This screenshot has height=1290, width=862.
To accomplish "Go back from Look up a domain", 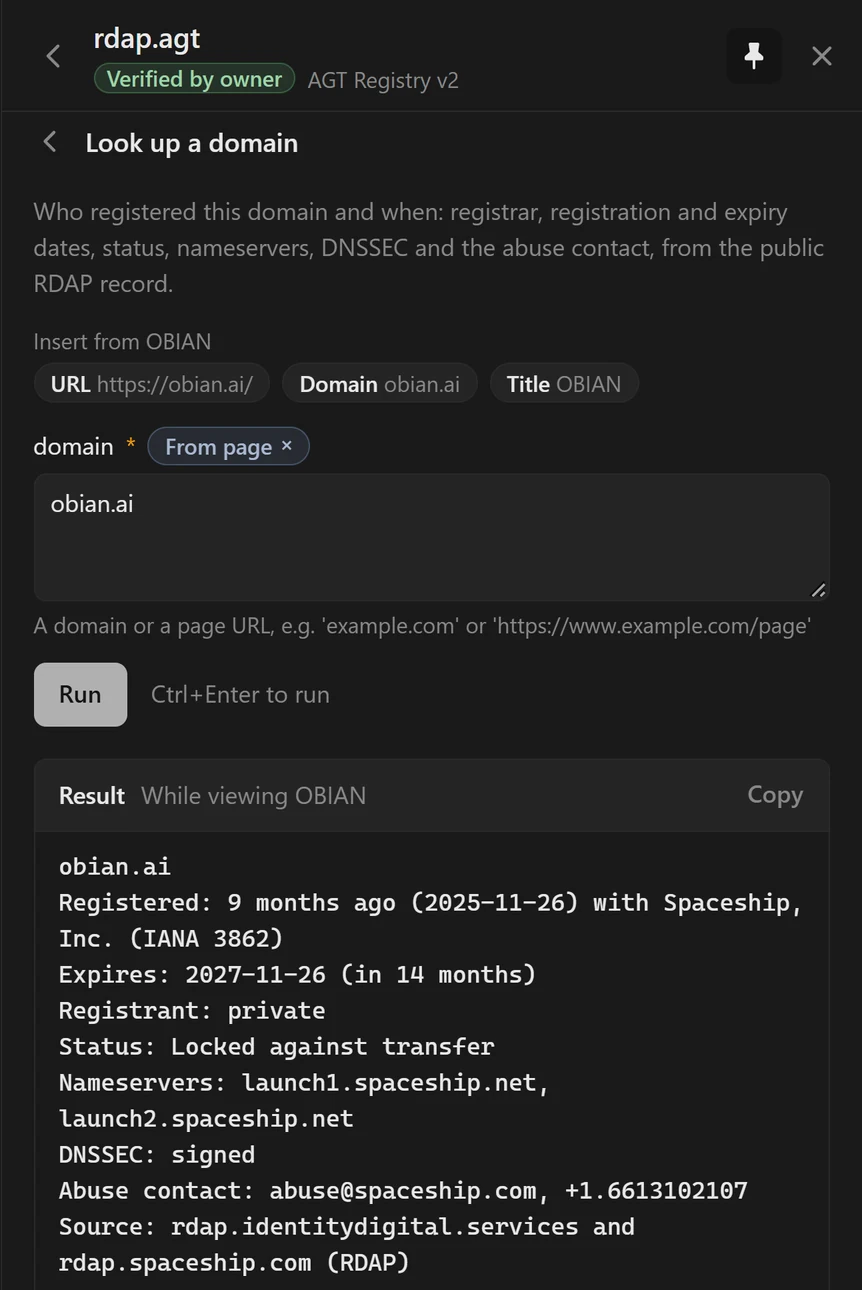I will (x=49, y=142).
